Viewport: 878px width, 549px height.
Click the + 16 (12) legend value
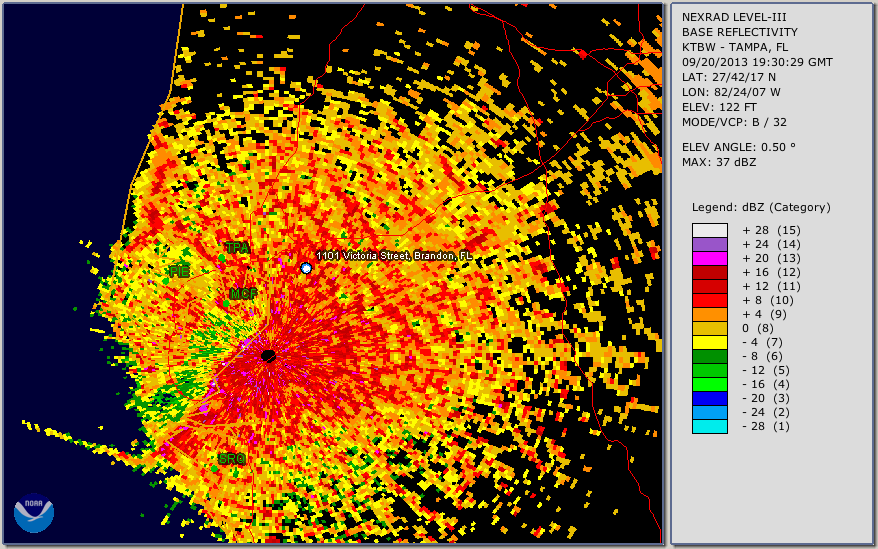(x=772, y=272)
